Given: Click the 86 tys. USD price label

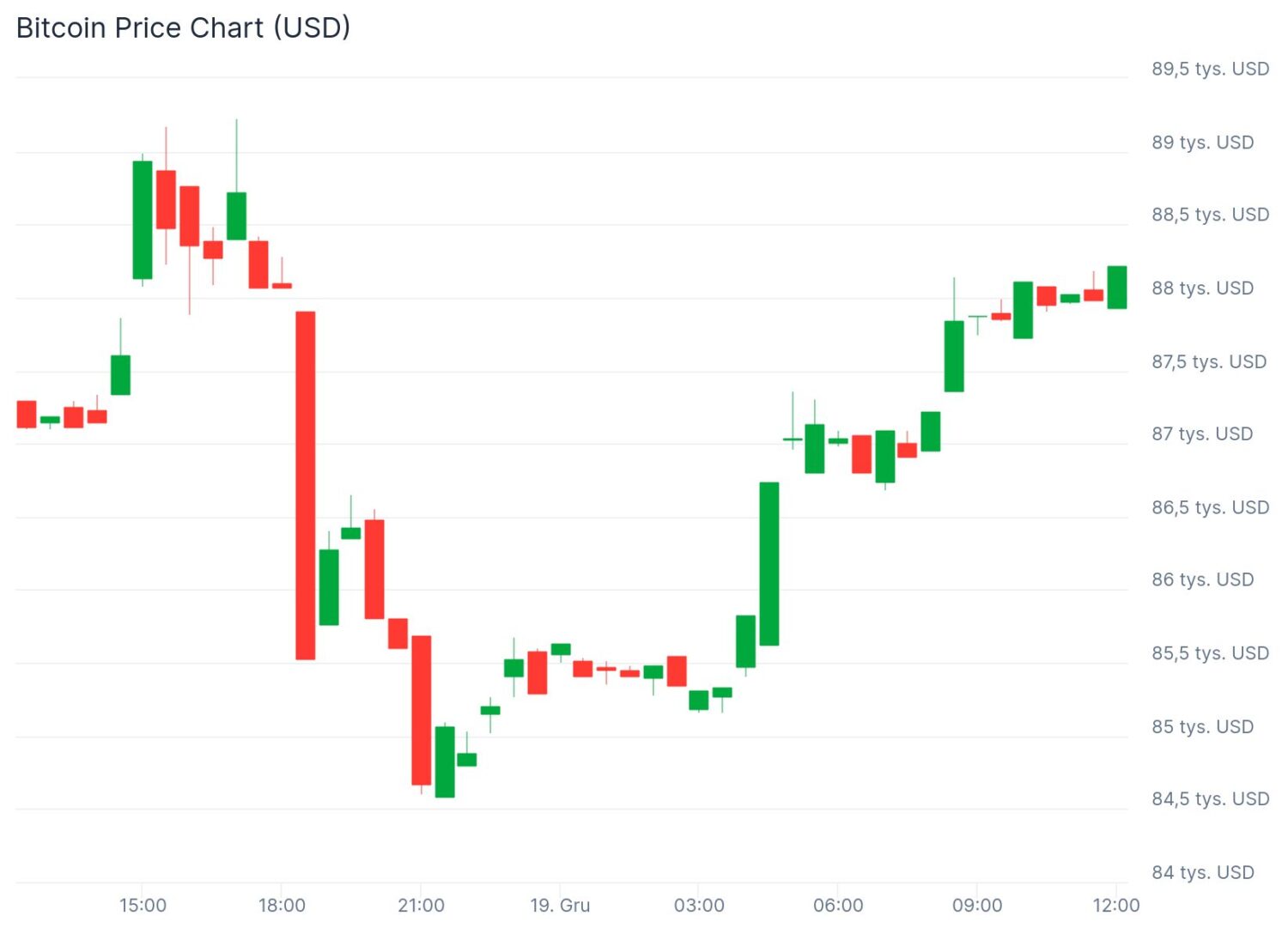Looking at the screenshot, I should tap(1202, 580).
